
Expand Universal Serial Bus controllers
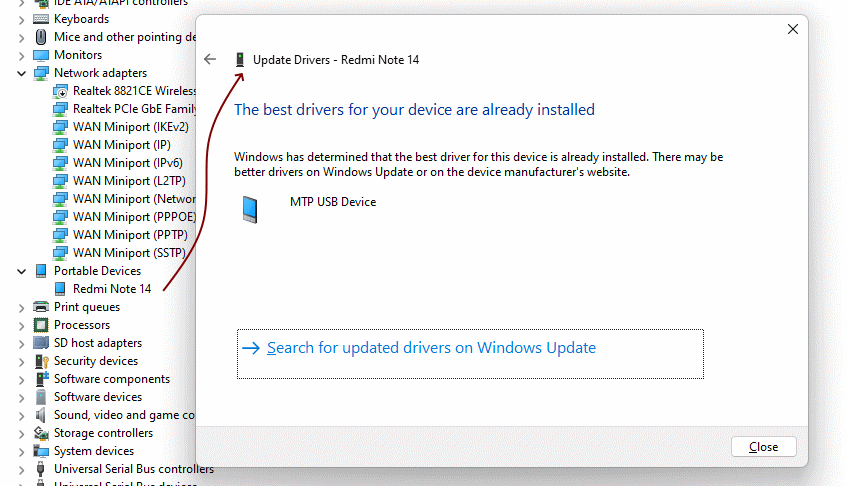click(x=21, y=470)
